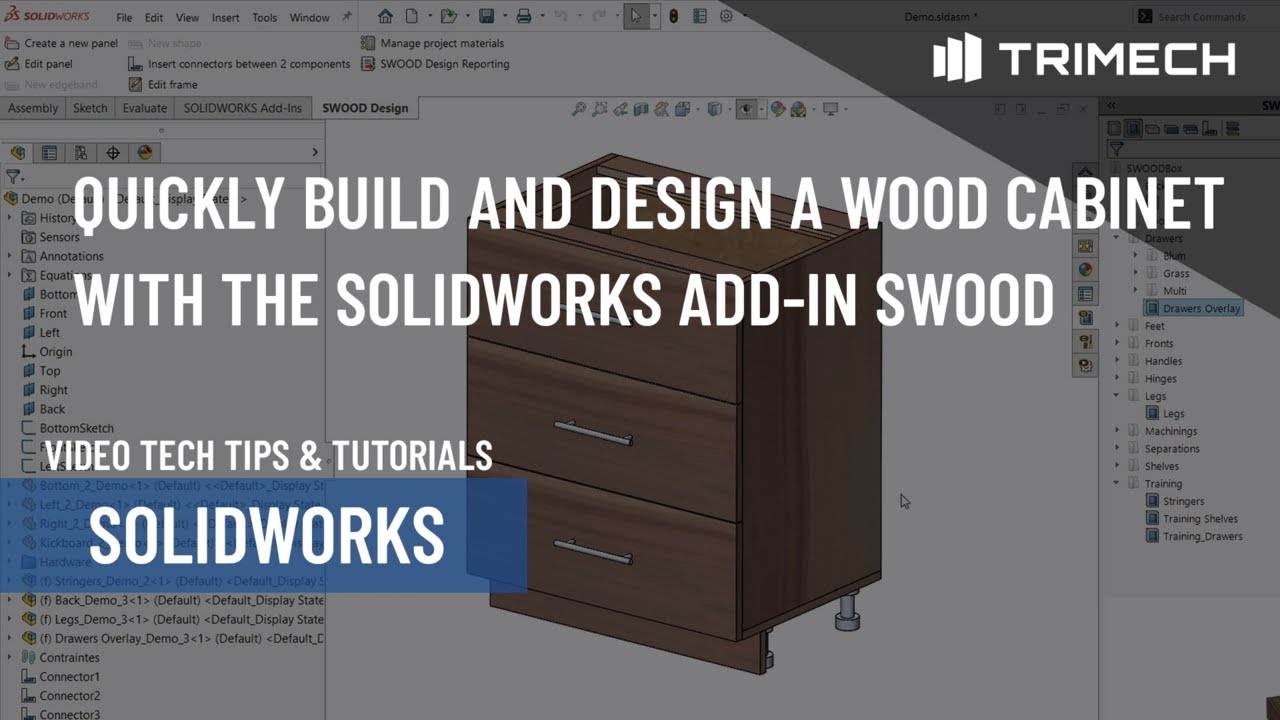Screen dimensions: 1280x720
Task: Click the Zoom to Fit icon
Action: tap(579, 109)
